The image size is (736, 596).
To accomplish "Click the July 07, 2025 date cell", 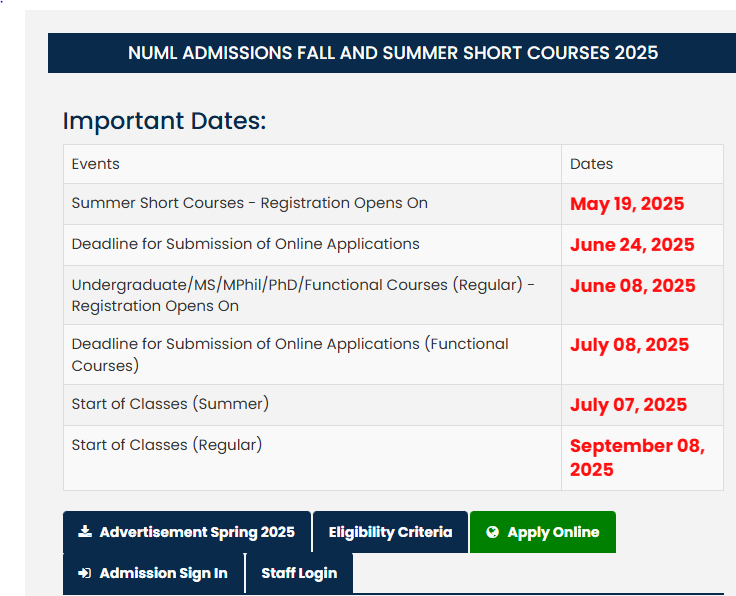I will coord(642,405).
